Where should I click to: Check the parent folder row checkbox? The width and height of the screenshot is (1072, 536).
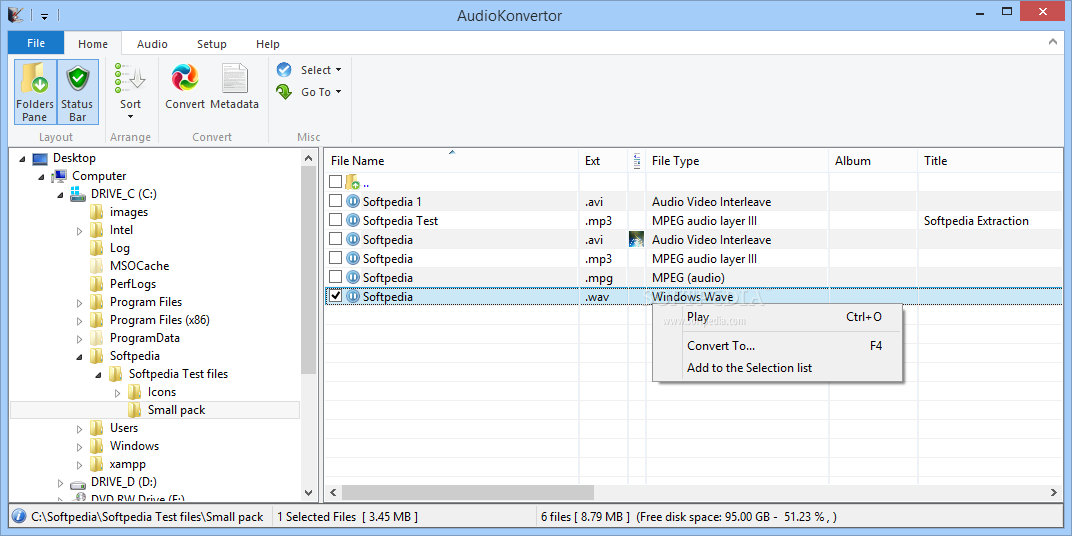point(335,182)
